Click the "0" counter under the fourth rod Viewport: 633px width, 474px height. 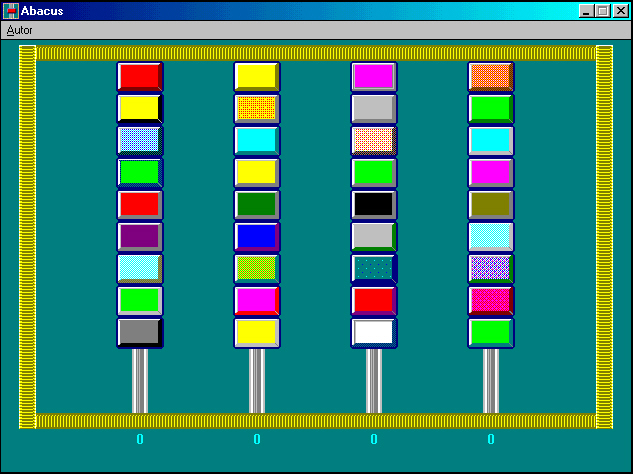tap(491, 439)
